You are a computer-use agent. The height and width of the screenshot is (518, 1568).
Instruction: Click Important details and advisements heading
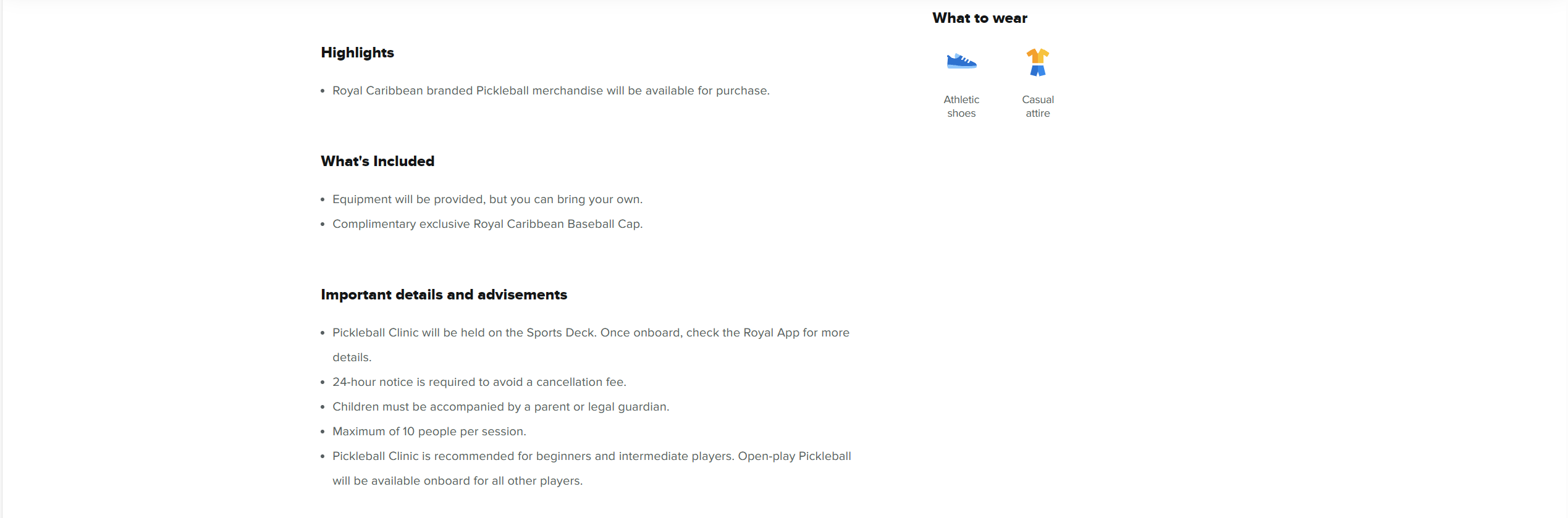click(444, 295)
